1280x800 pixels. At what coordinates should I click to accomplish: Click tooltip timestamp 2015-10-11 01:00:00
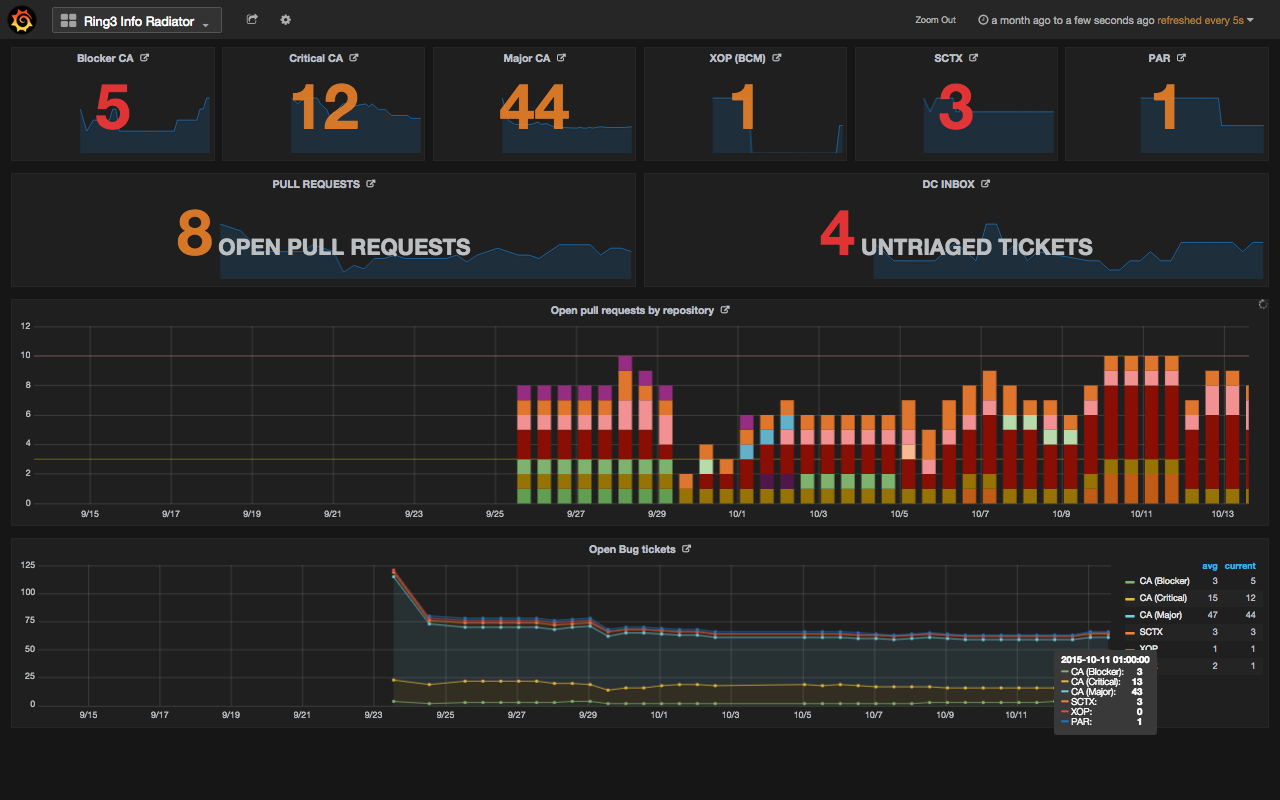point(1105,659)
